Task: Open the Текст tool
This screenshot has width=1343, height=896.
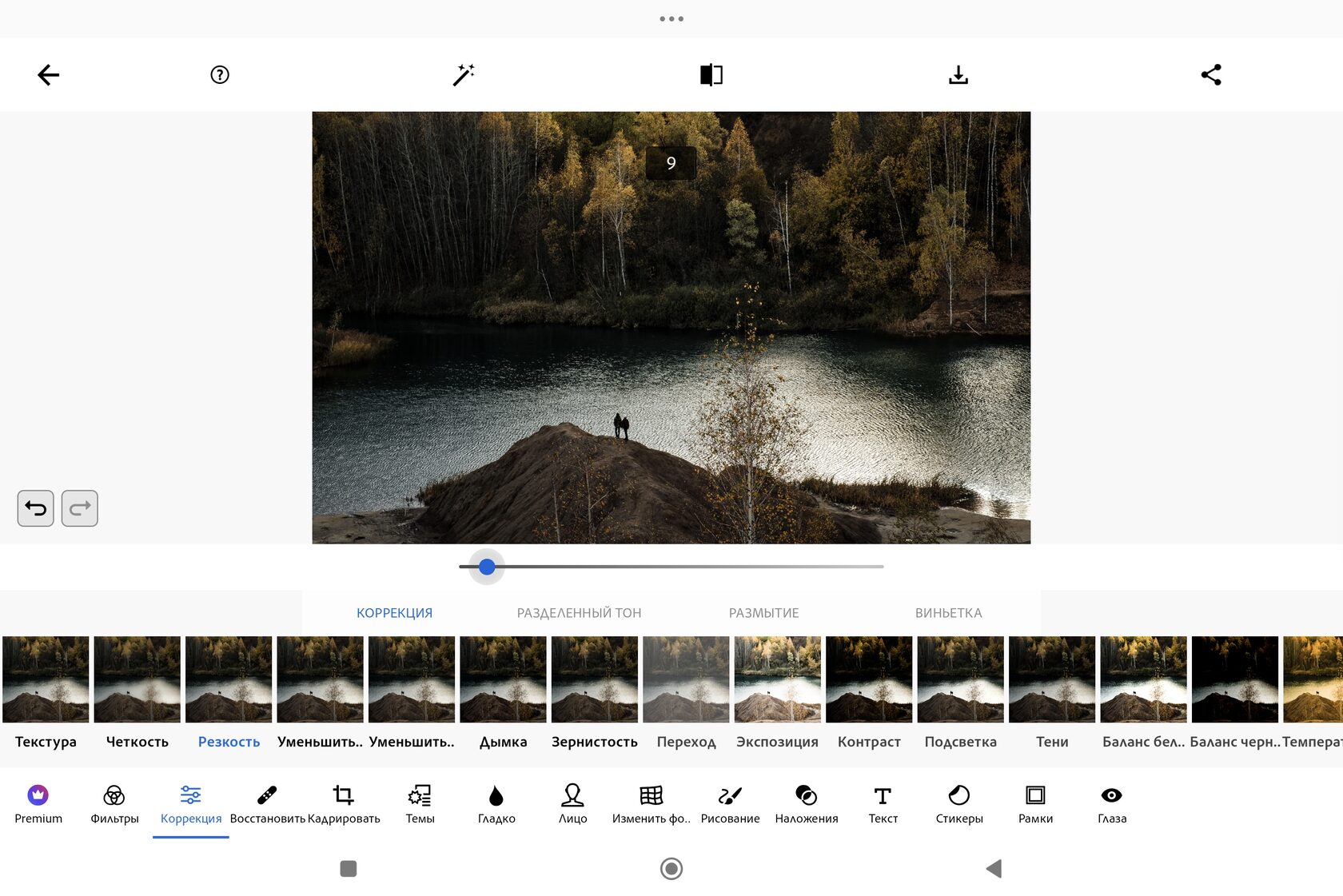Action: (883, 803)
